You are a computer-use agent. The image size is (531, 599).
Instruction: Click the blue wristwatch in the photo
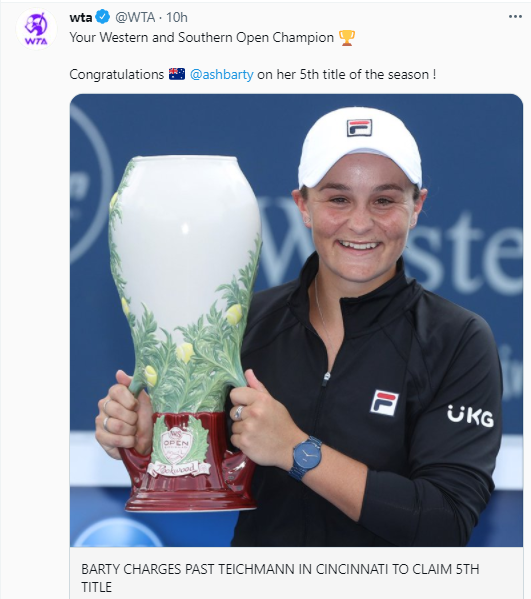point(306,457)
